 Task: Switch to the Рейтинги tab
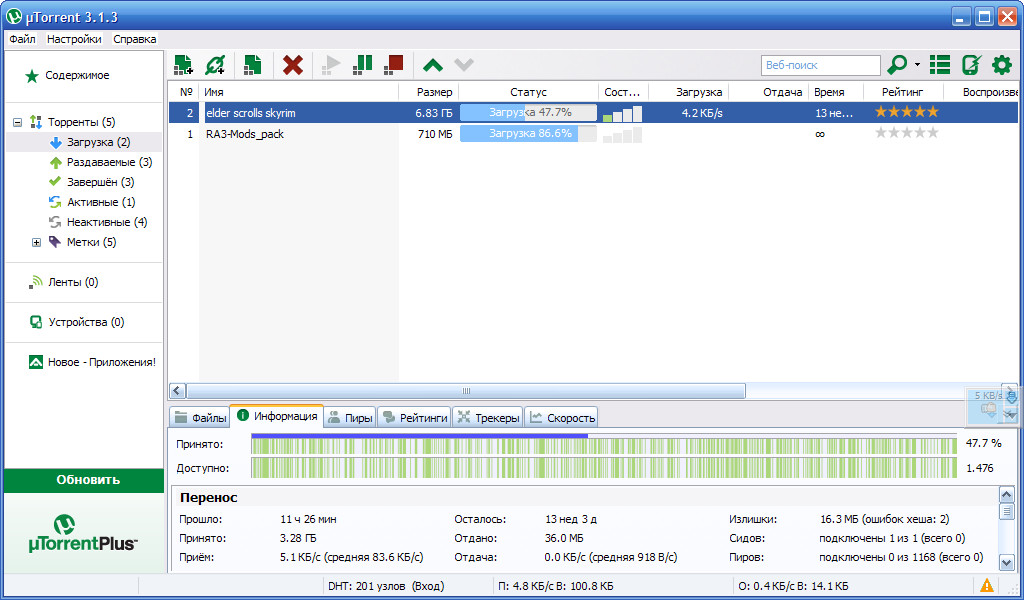(x=415, y=418)
